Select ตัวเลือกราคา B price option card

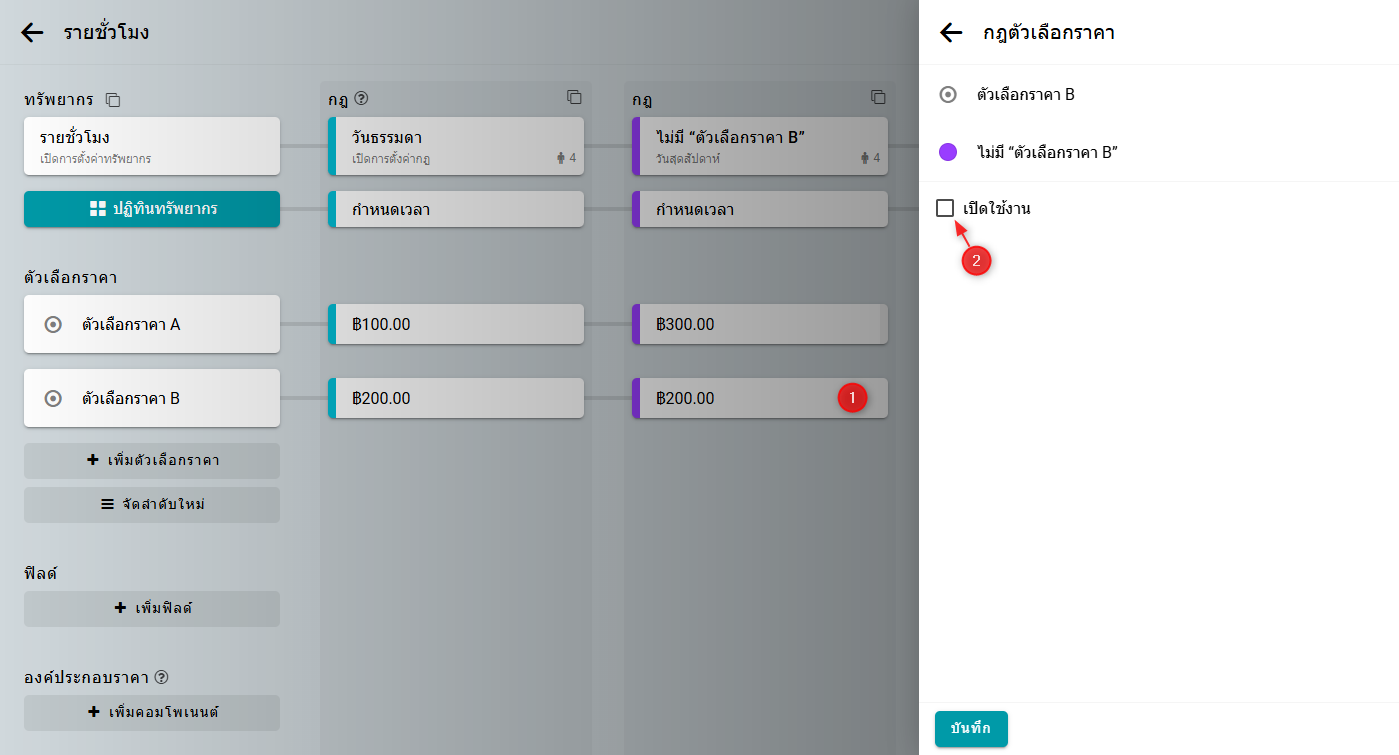click(152, 398)
